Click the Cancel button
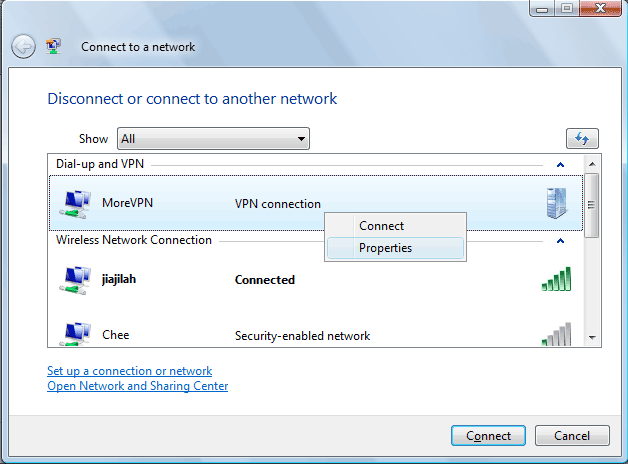The image size is (628, 464). tap(572, 436)
